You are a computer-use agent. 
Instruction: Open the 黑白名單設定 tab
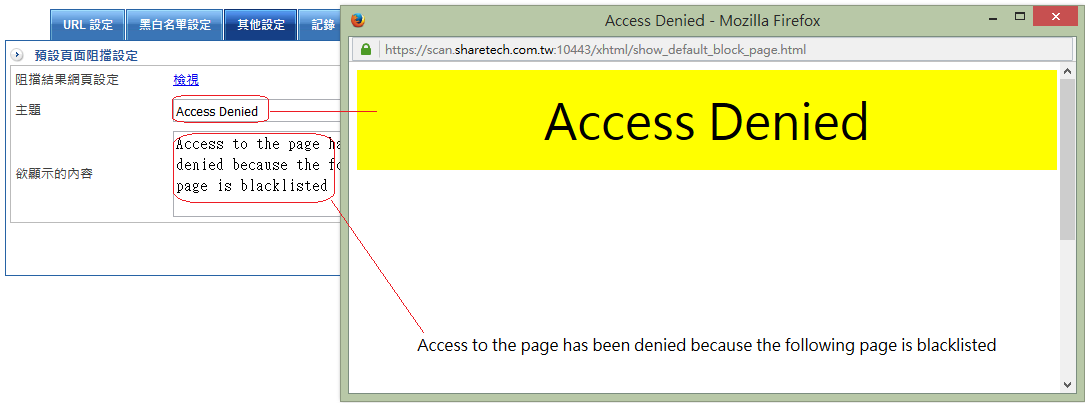(174, 24)
